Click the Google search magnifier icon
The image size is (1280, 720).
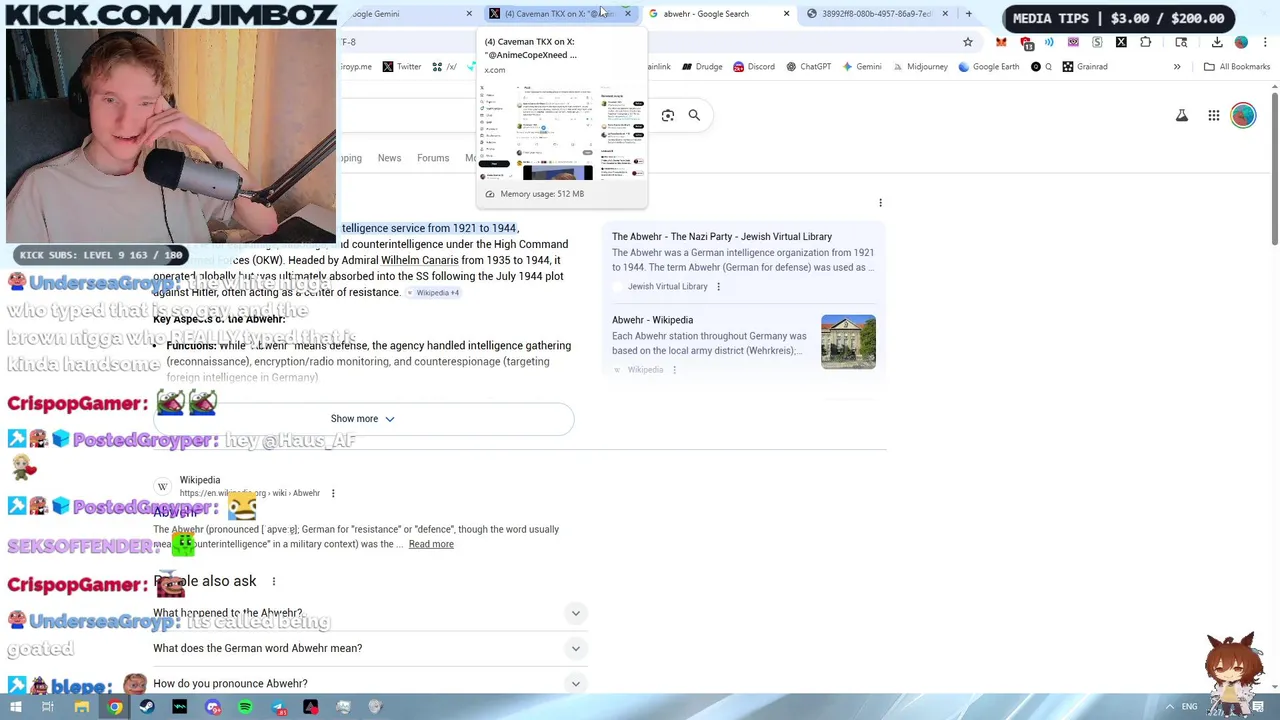coord(694,115)
